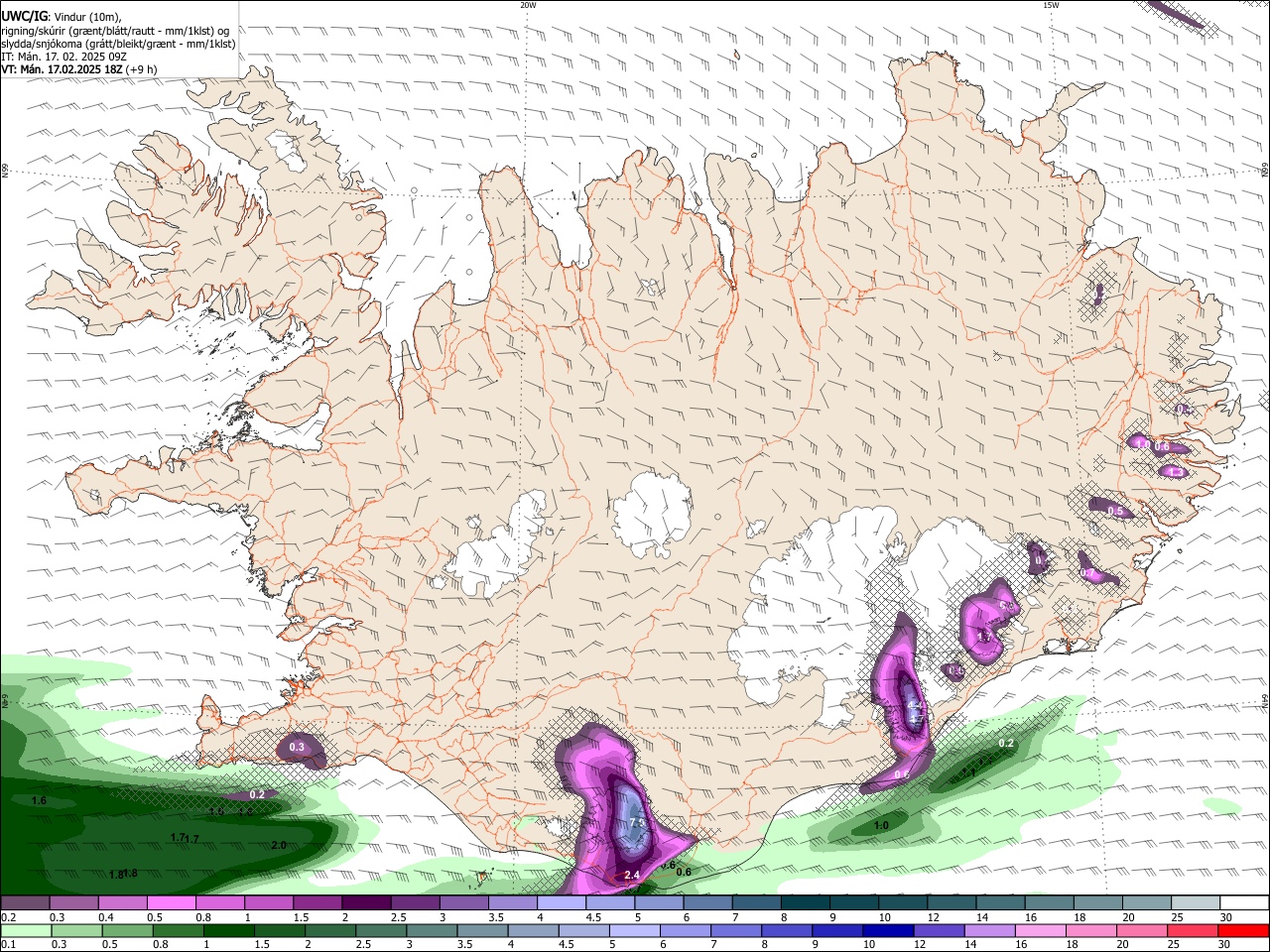
Task: Click the '2.4' precipitation value at the south coast
Action: coord(631,875)
